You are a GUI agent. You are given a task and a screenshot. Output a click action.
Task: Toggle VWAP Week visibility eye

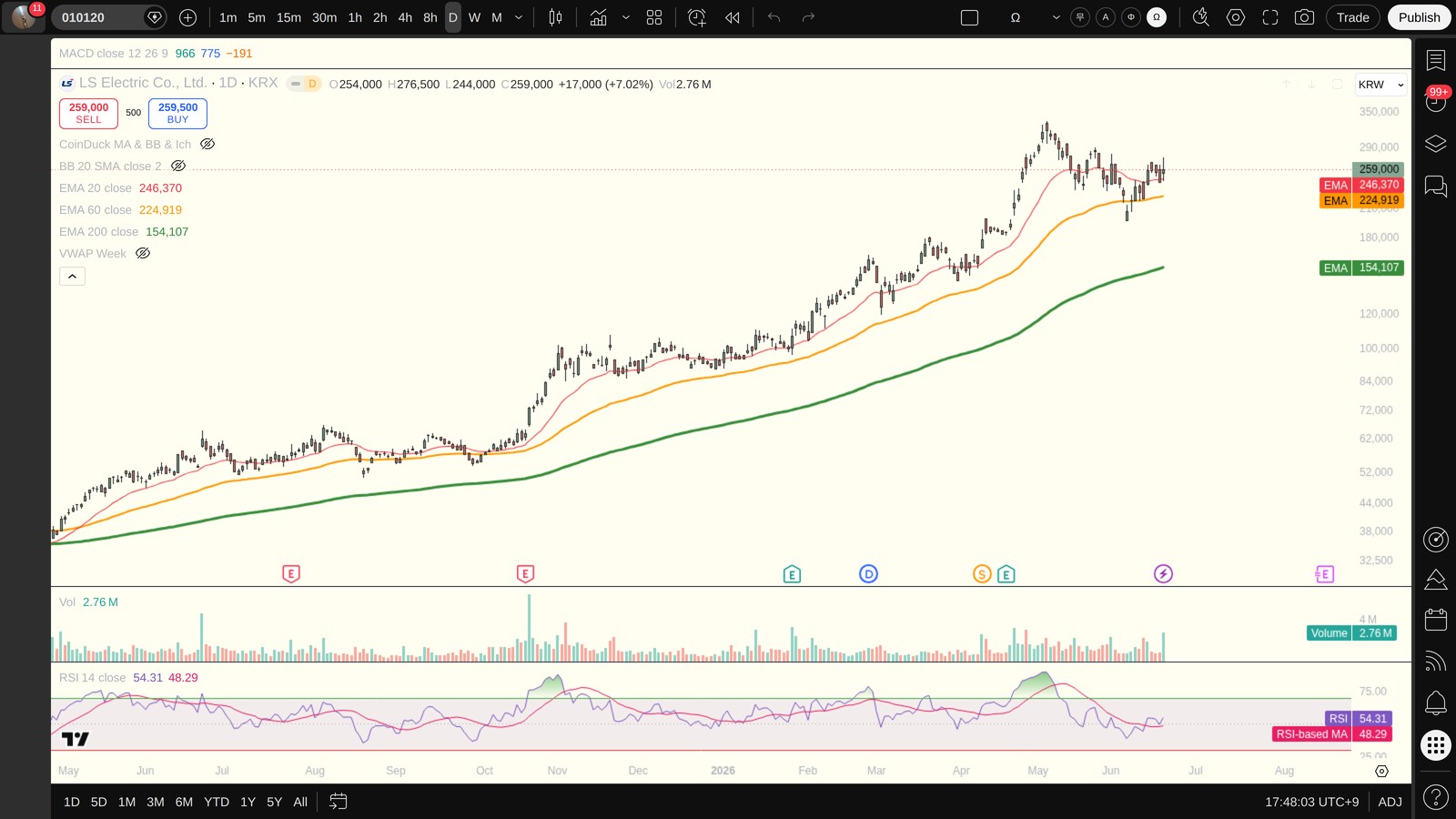(143, 253)
